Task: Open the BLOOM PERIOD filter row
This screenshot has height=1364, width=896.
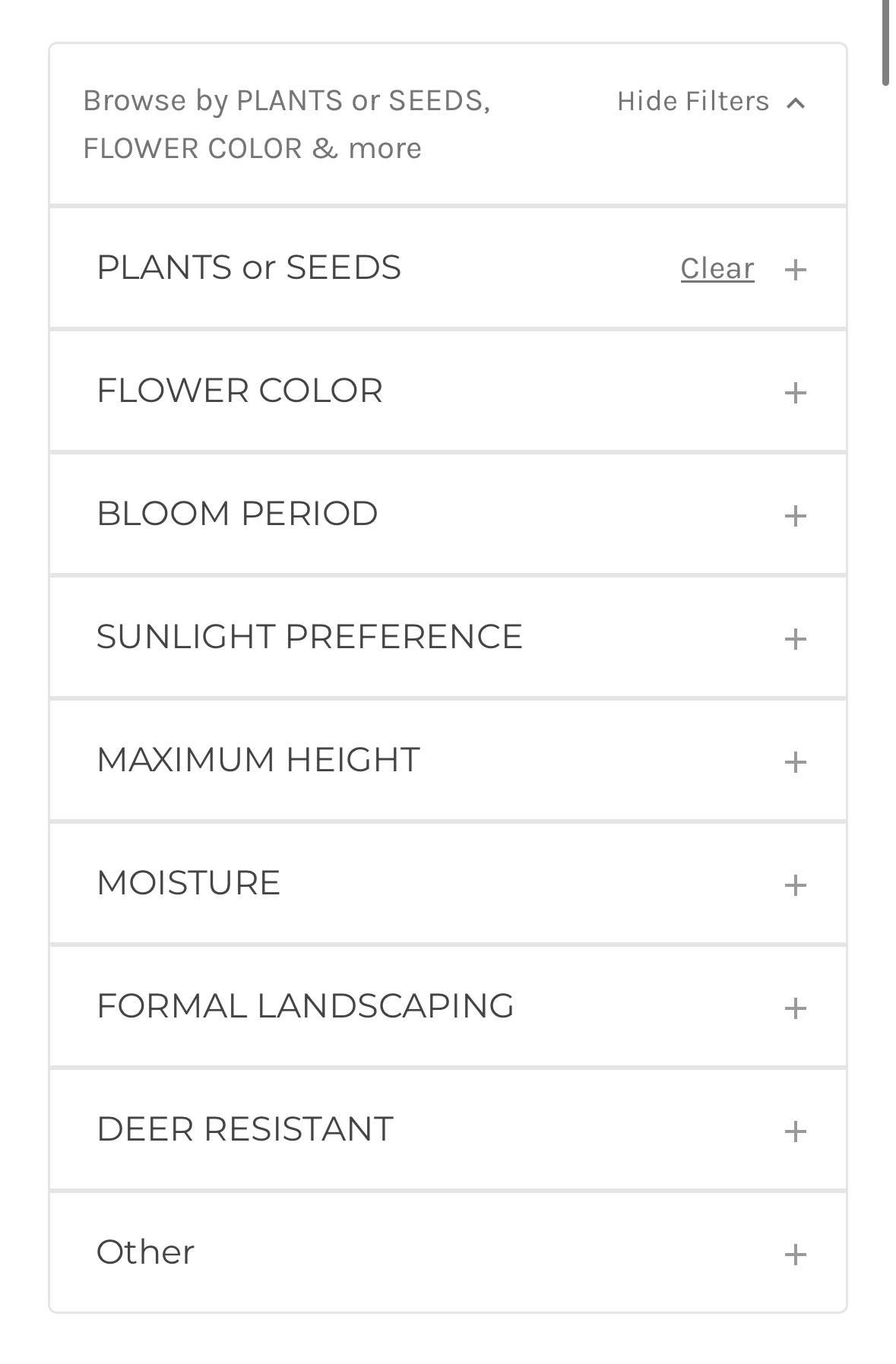Action: point(448,514)
